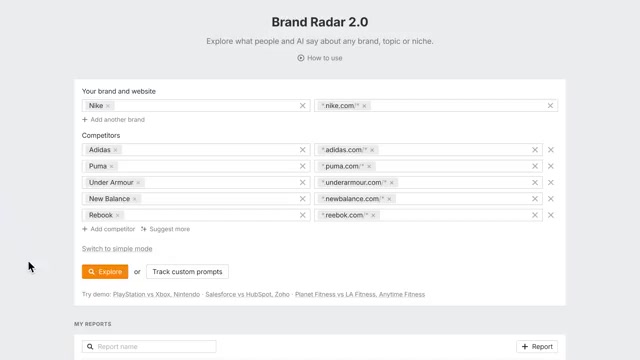Click the MY REPORTS section label

point(93,324)
